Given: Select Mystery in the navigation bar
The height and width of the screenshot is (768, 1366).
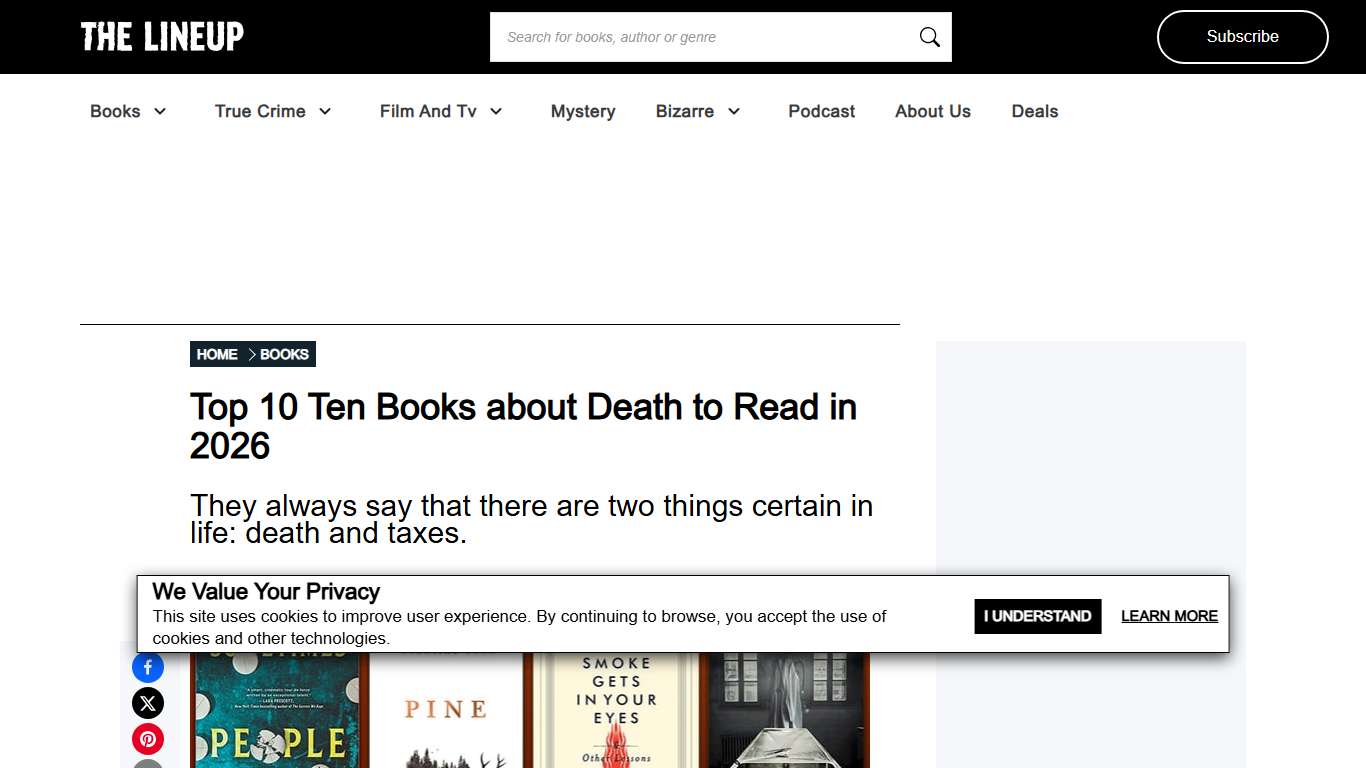Looking at the screenshot, I should point(583,111).
